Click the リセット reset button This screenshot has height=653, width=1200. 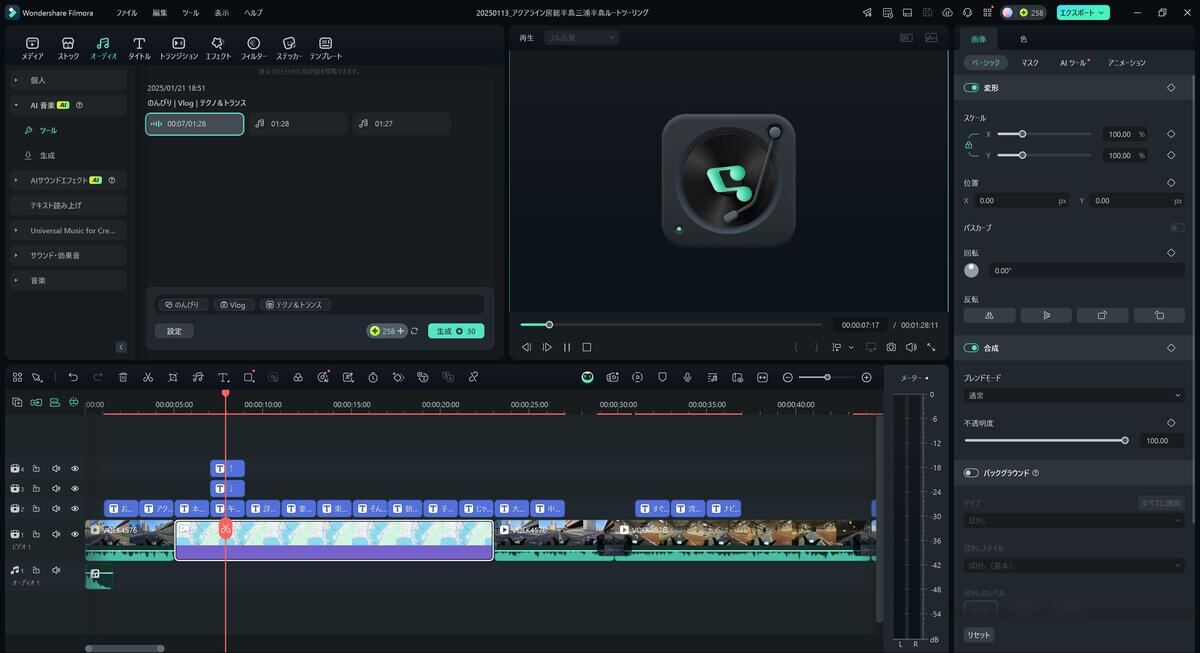tap(979, 635)
